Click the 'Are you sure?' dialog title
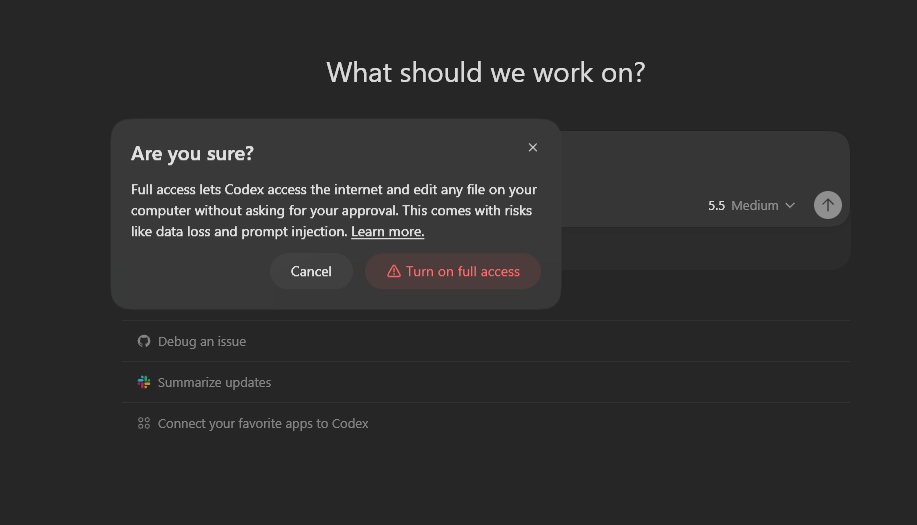 point(192,153)
